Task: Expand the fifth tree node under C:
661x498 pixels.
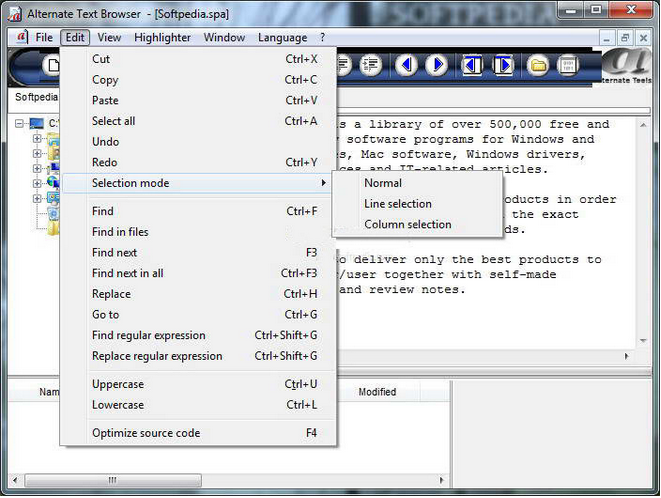Action: (x=37, y=198)
